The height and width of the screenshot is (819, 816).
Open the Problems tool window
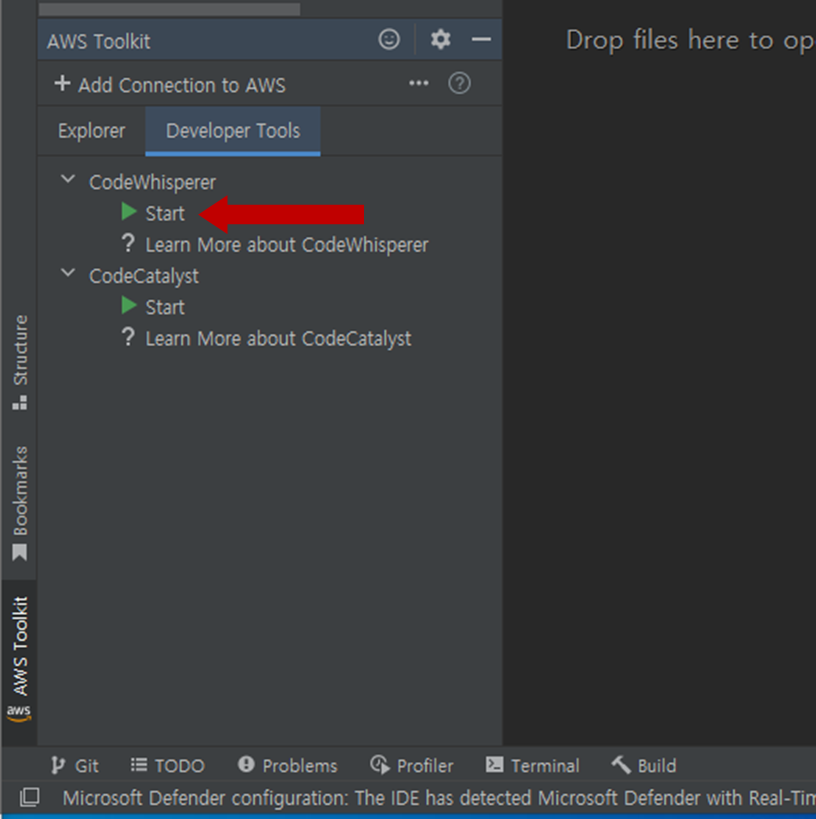288,765
